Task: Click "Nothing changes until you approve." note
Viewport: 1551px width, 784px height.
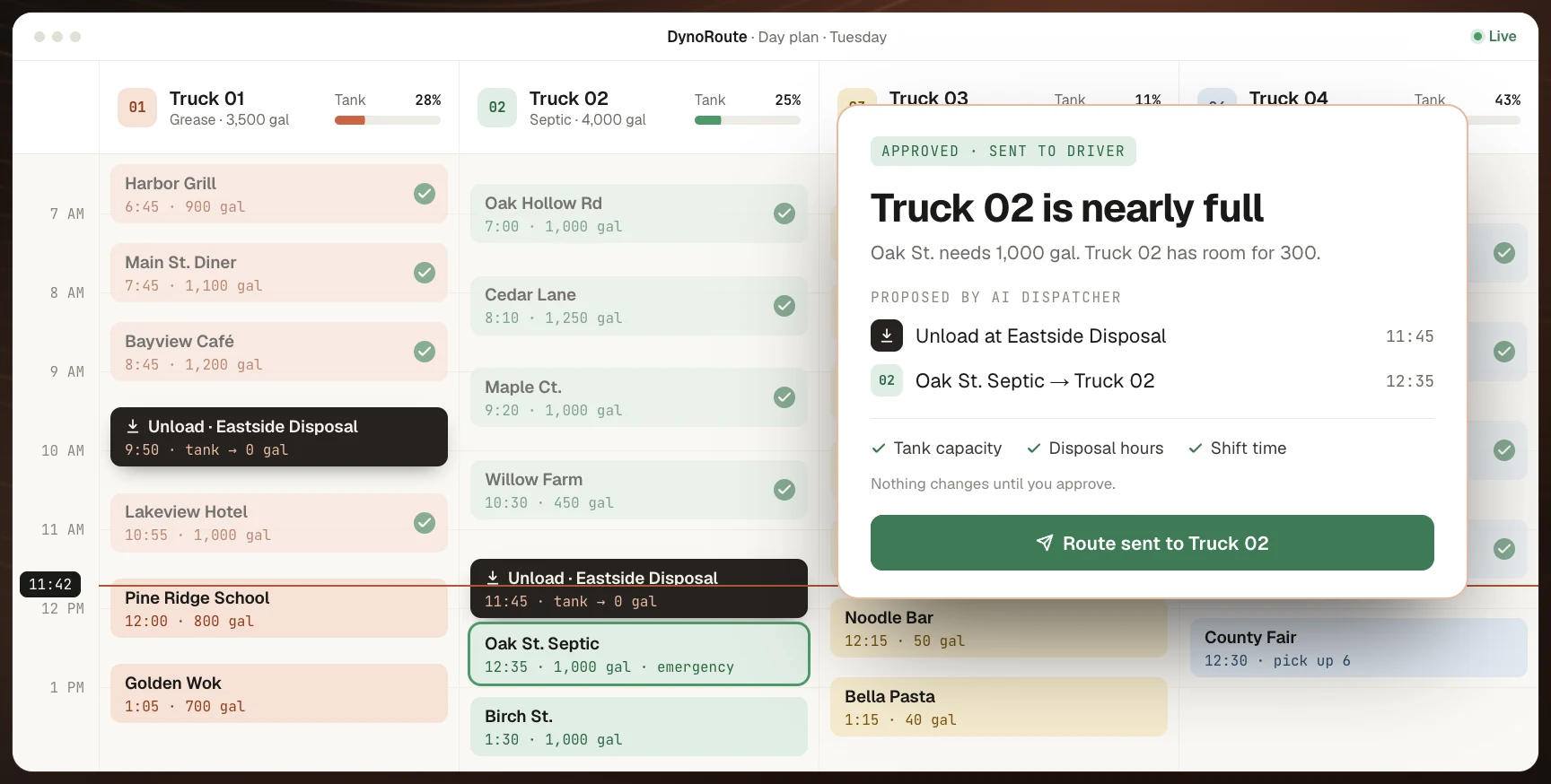Action: pyautogui.click(x=994, y=484)
